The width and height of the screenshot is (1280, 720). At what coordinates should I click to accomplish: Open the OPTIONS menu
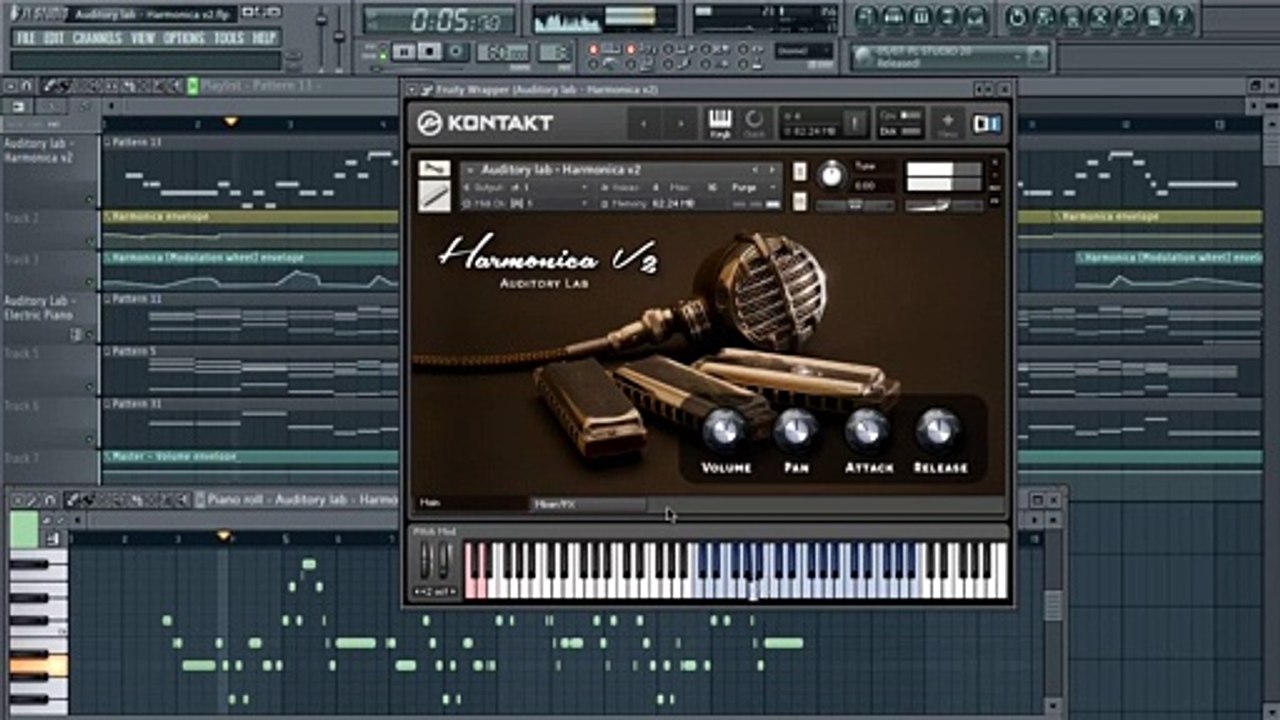(184, 38)
